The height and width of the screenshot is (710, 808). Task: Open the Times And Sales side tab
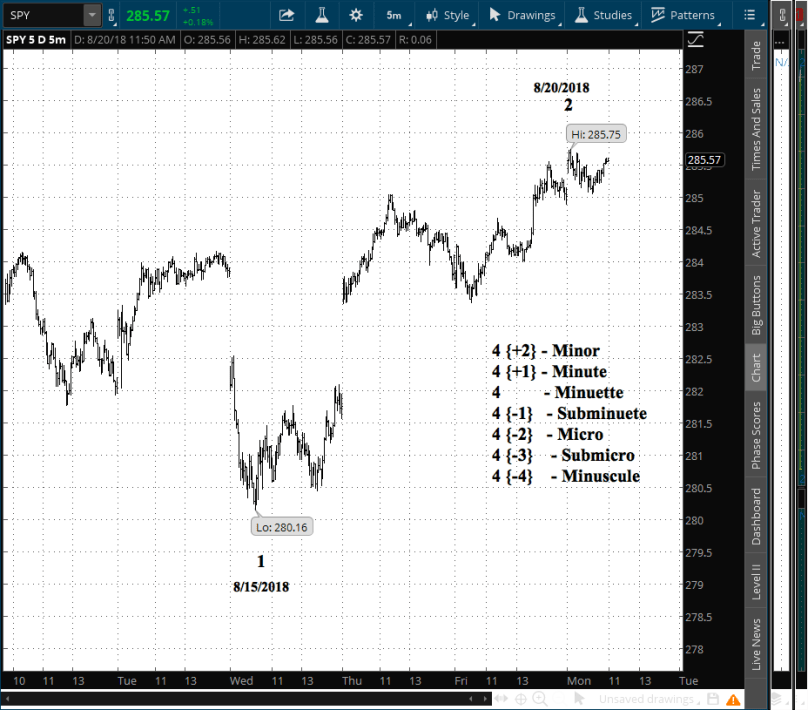coord(756,129)
